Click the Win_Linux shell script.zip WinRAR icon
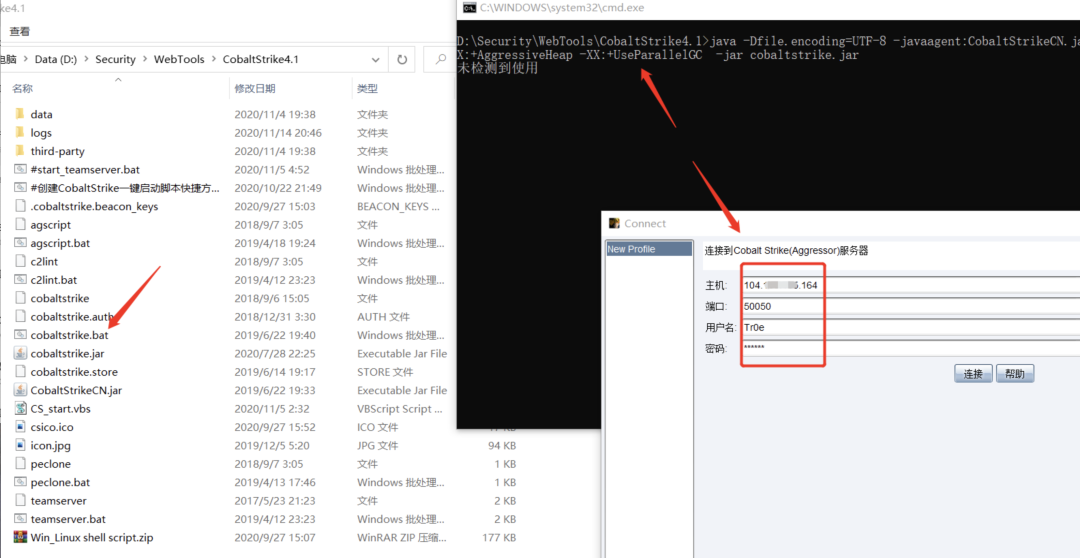 pyautogui.click(x=20, y=537)
